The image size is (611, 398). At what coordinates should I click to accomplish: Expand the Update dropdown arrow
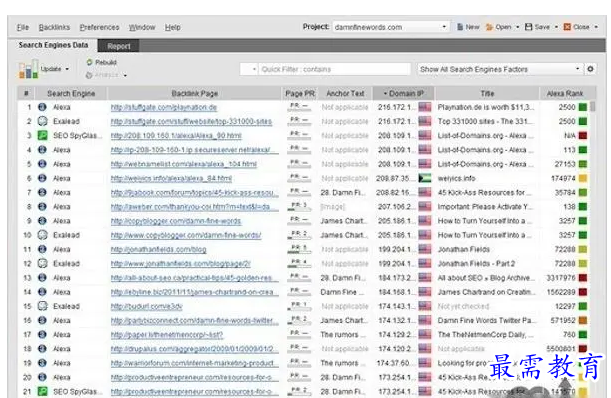[x=67, y=69]
